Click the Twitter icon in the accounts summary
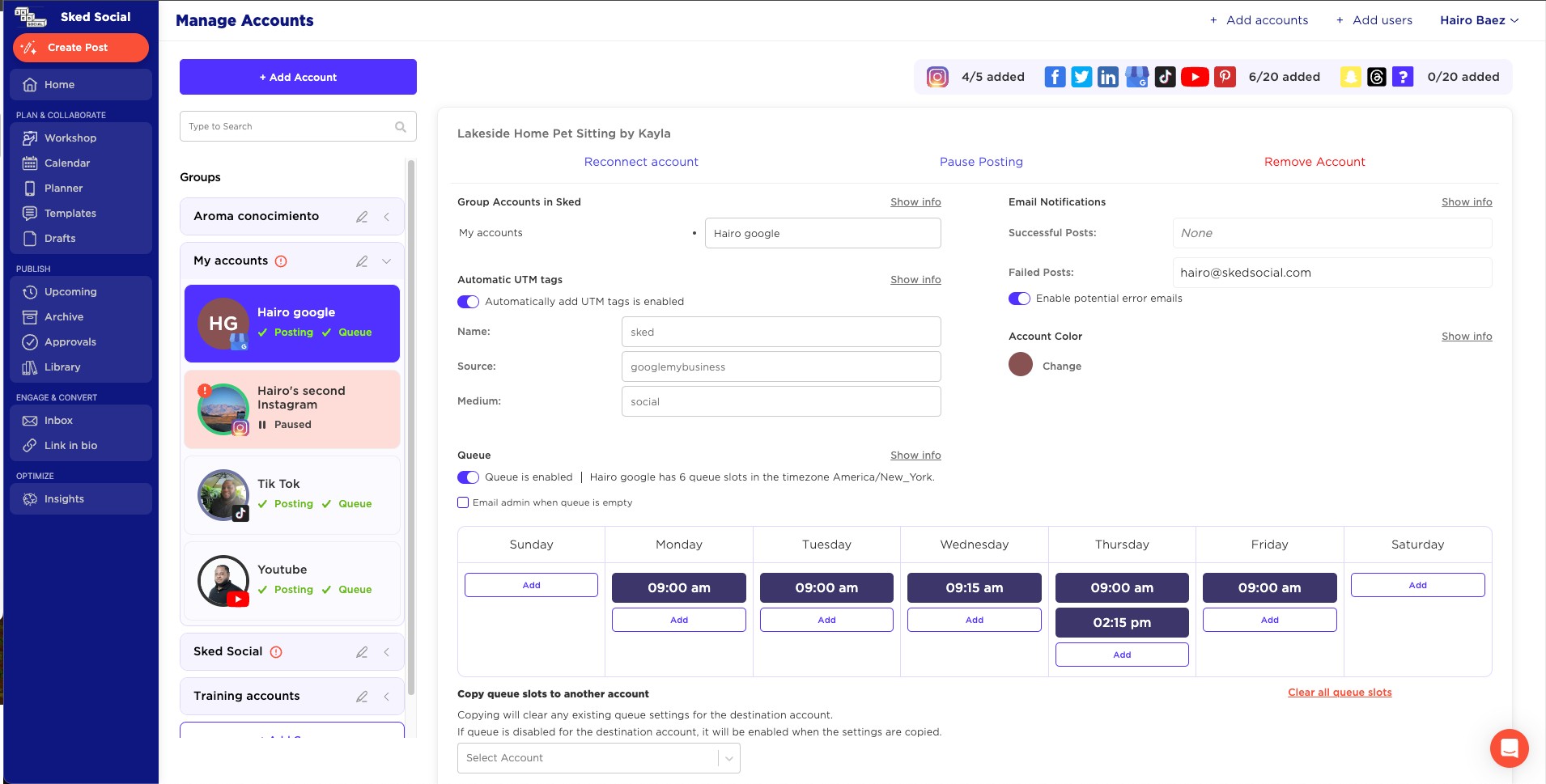The image size is (1546, 784). click(1081, 77)
